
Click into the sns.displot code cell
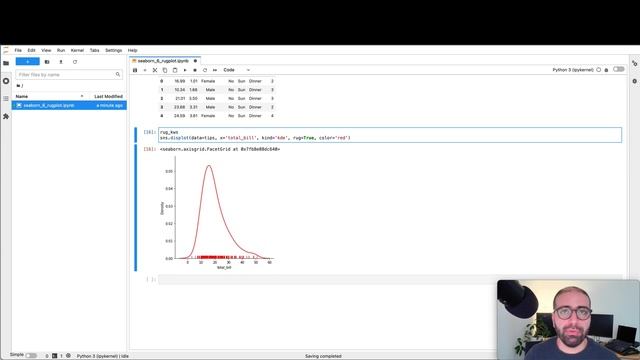(390, 135)
